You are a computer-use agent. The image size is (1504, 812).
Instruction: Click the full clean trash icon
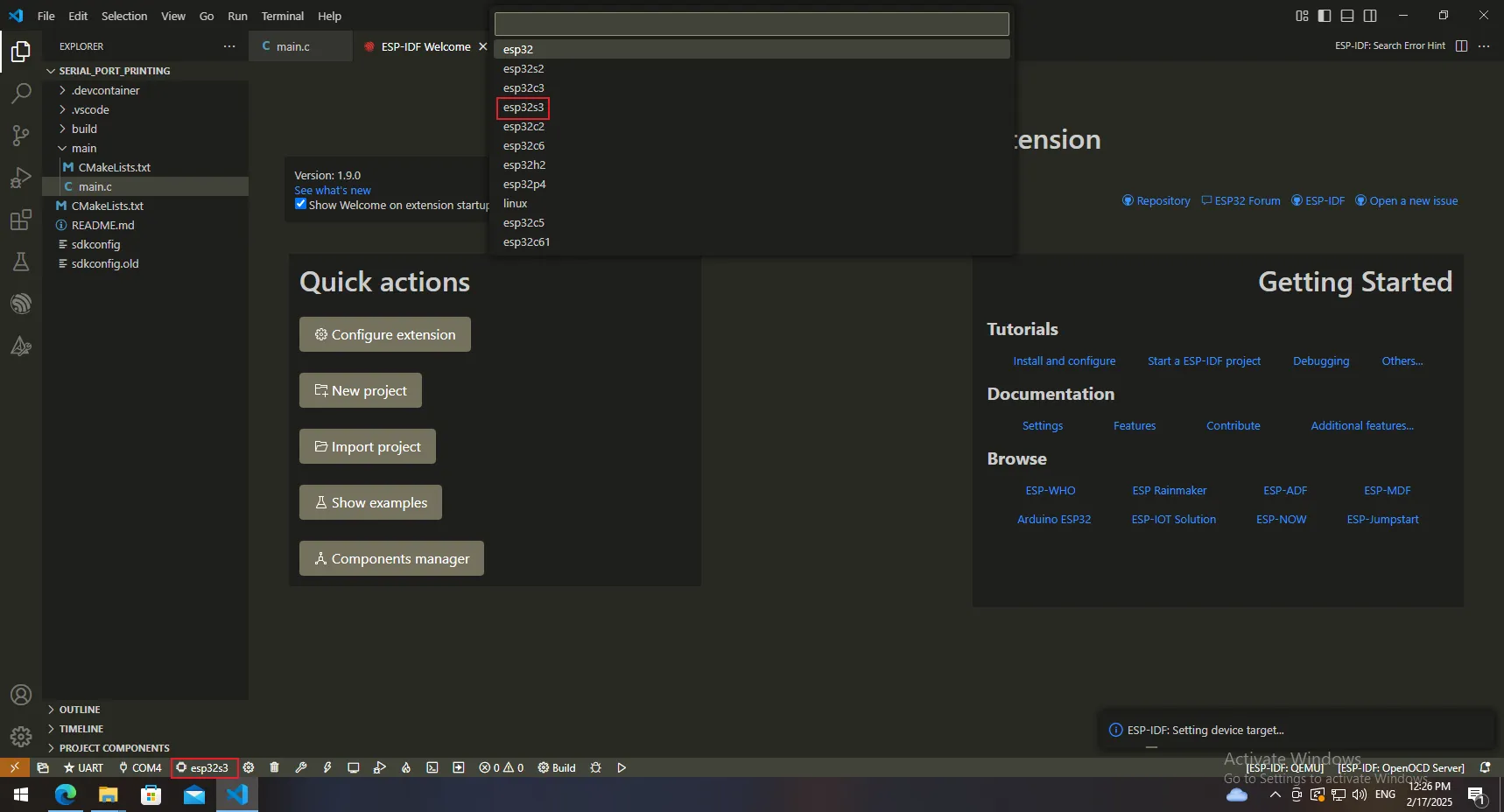274,767
